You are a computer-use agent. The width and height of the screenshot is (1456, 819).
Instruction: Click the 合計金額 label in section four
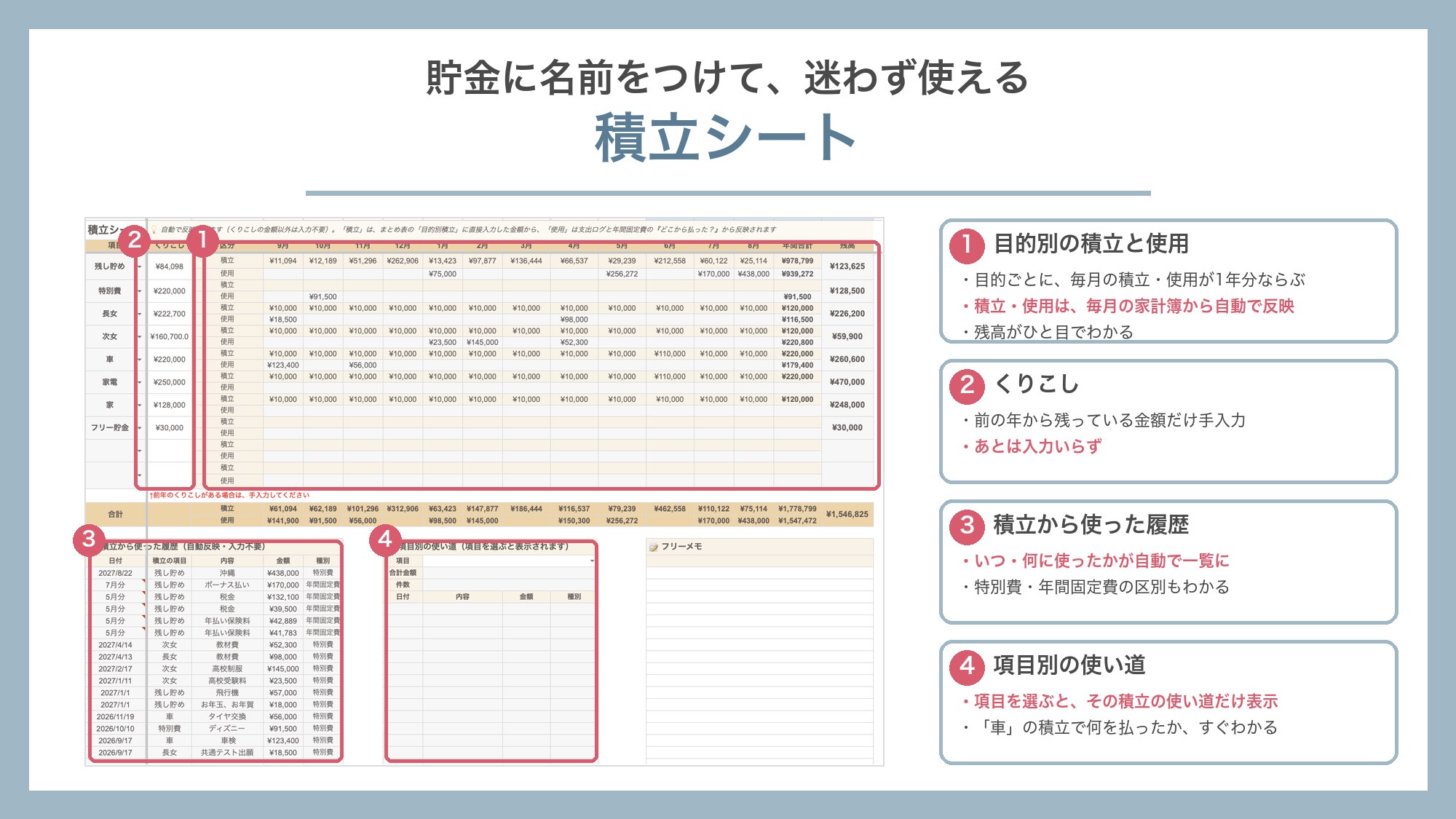[x=403, y=573]
